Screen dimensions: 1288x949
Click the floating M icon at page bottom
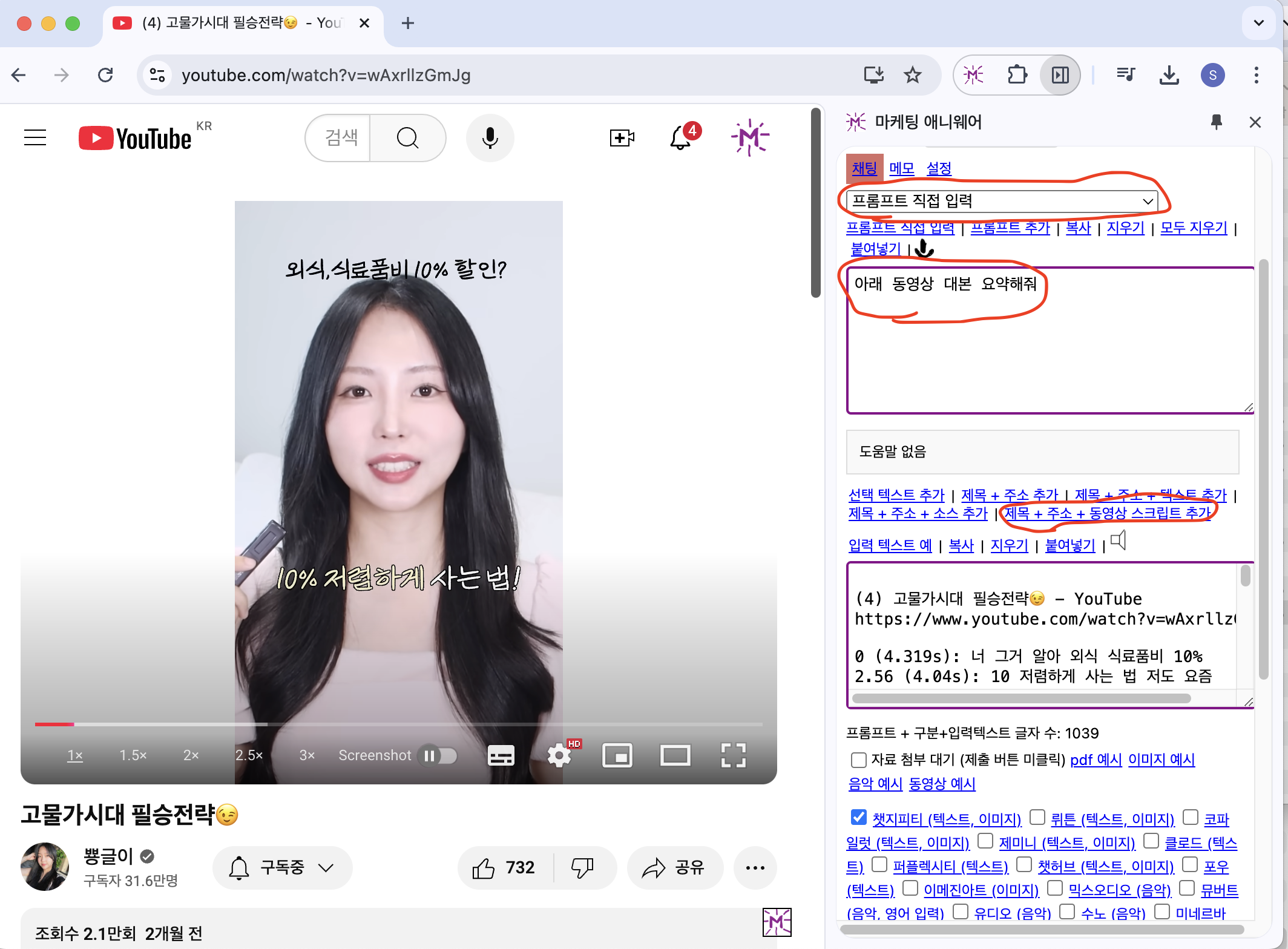(x=777, y=922)
